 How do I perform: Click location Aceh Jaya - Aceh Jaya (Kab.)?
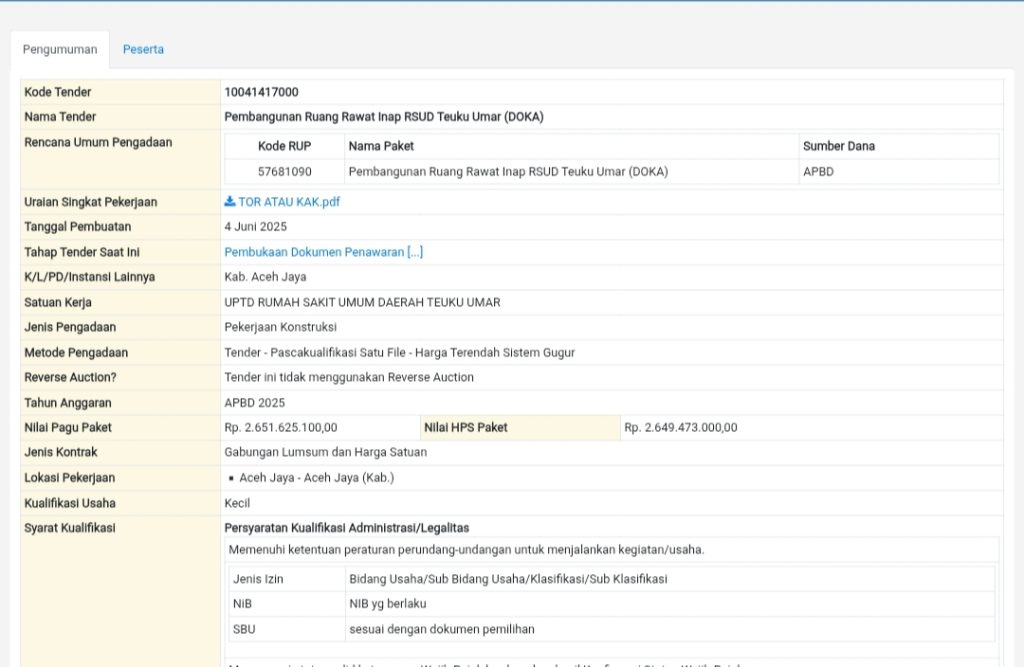click(x=317, y=478)
